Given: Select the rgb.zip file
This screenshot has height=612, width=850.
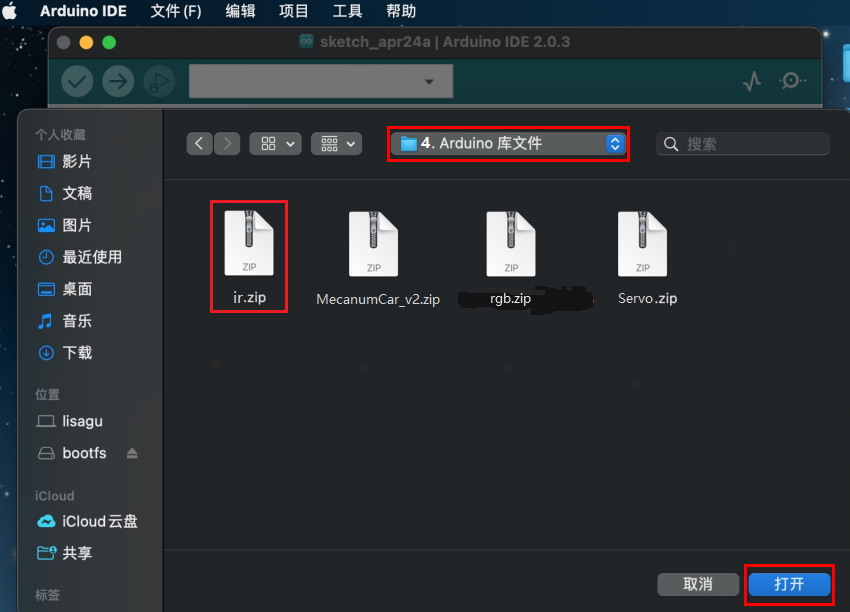Looking at the screenshot, I should click(x=511, y=259).
